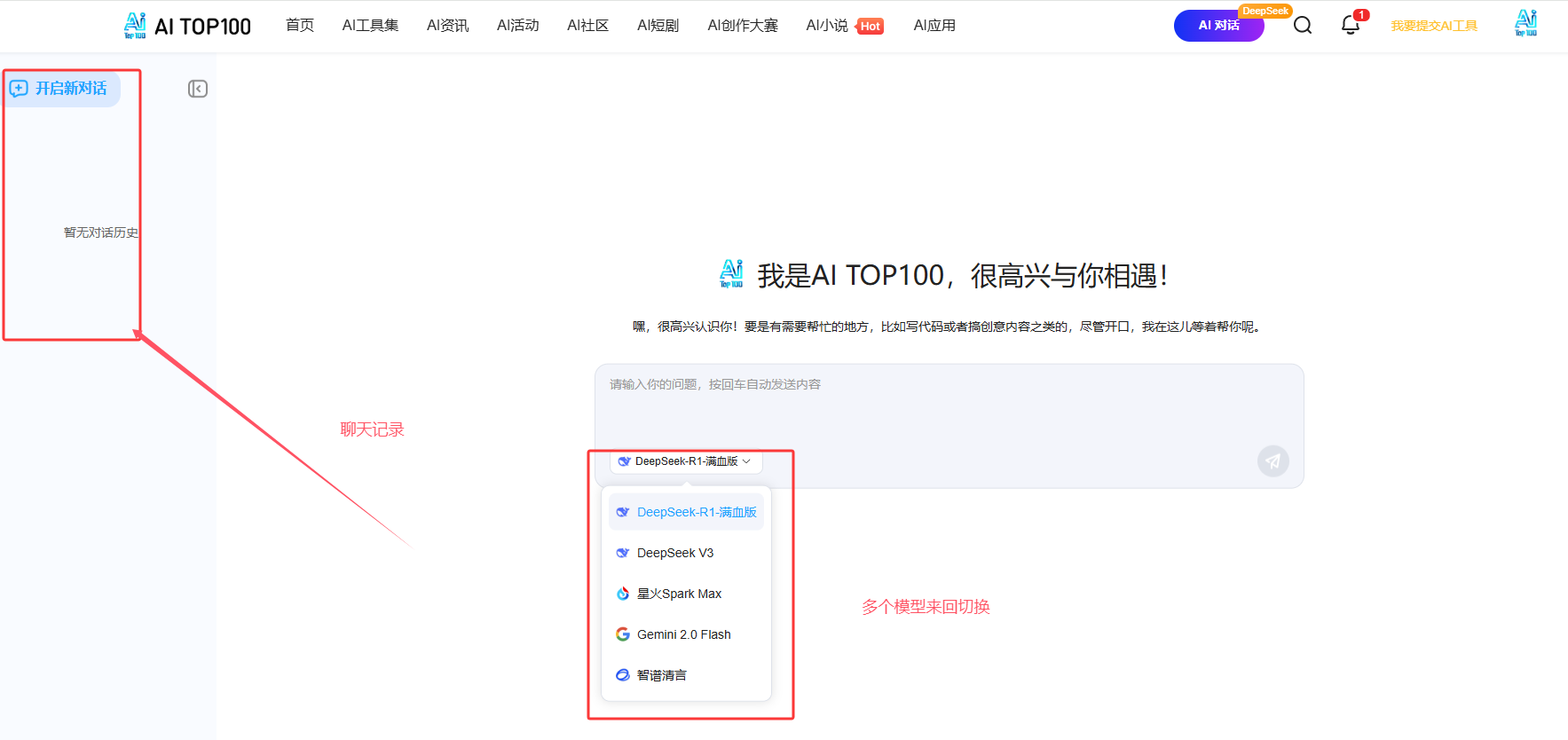1568x740 pixels.
Task: Open the AI 对话 button
Action: coord(1218,26)
